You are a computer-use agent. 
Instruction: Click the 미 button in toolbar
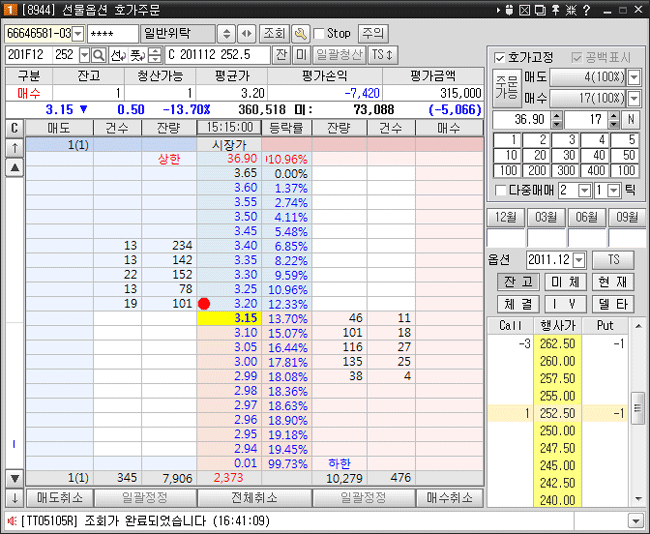tap(301, 55)
